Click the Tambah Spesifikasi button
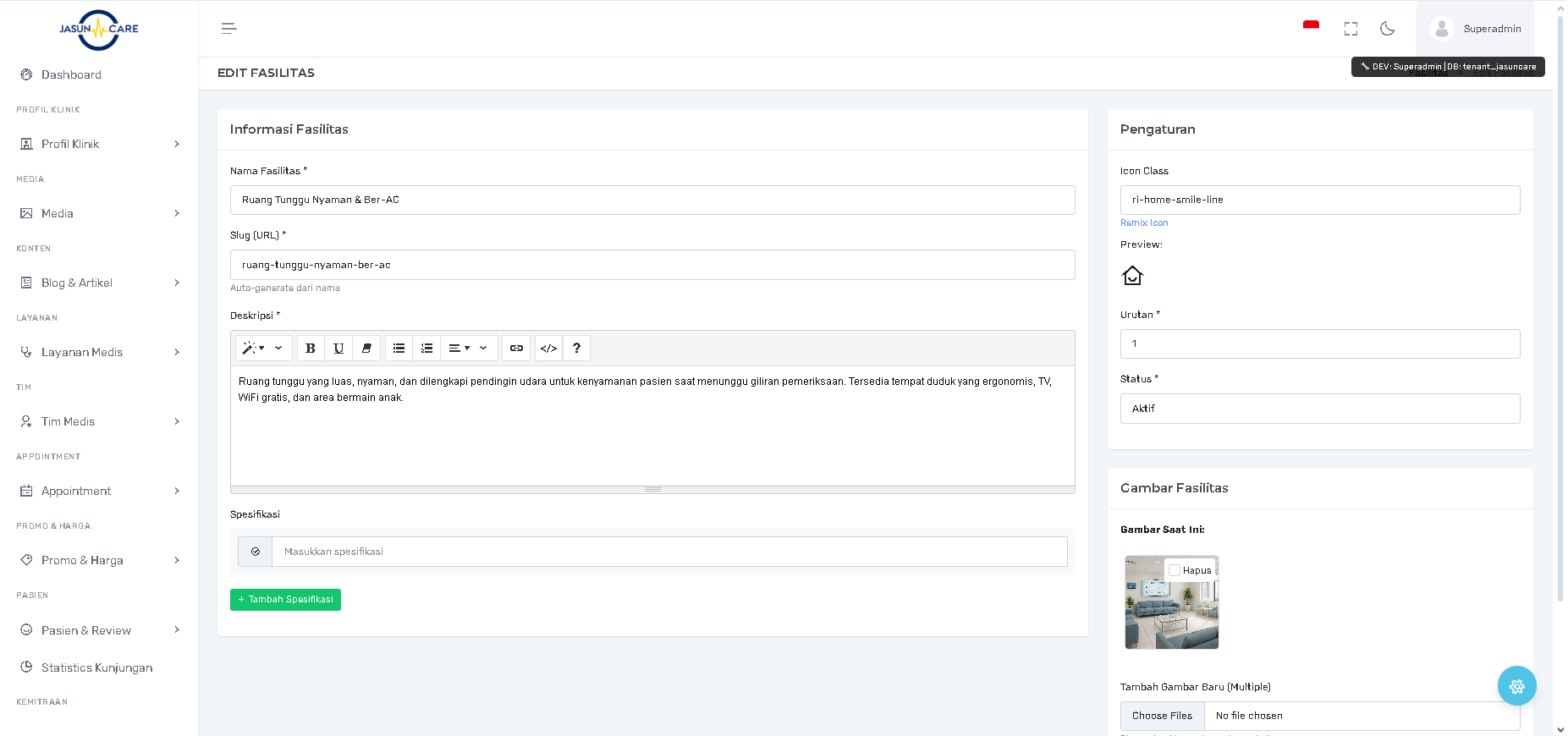1568x736 pixels. coord(285,600)
